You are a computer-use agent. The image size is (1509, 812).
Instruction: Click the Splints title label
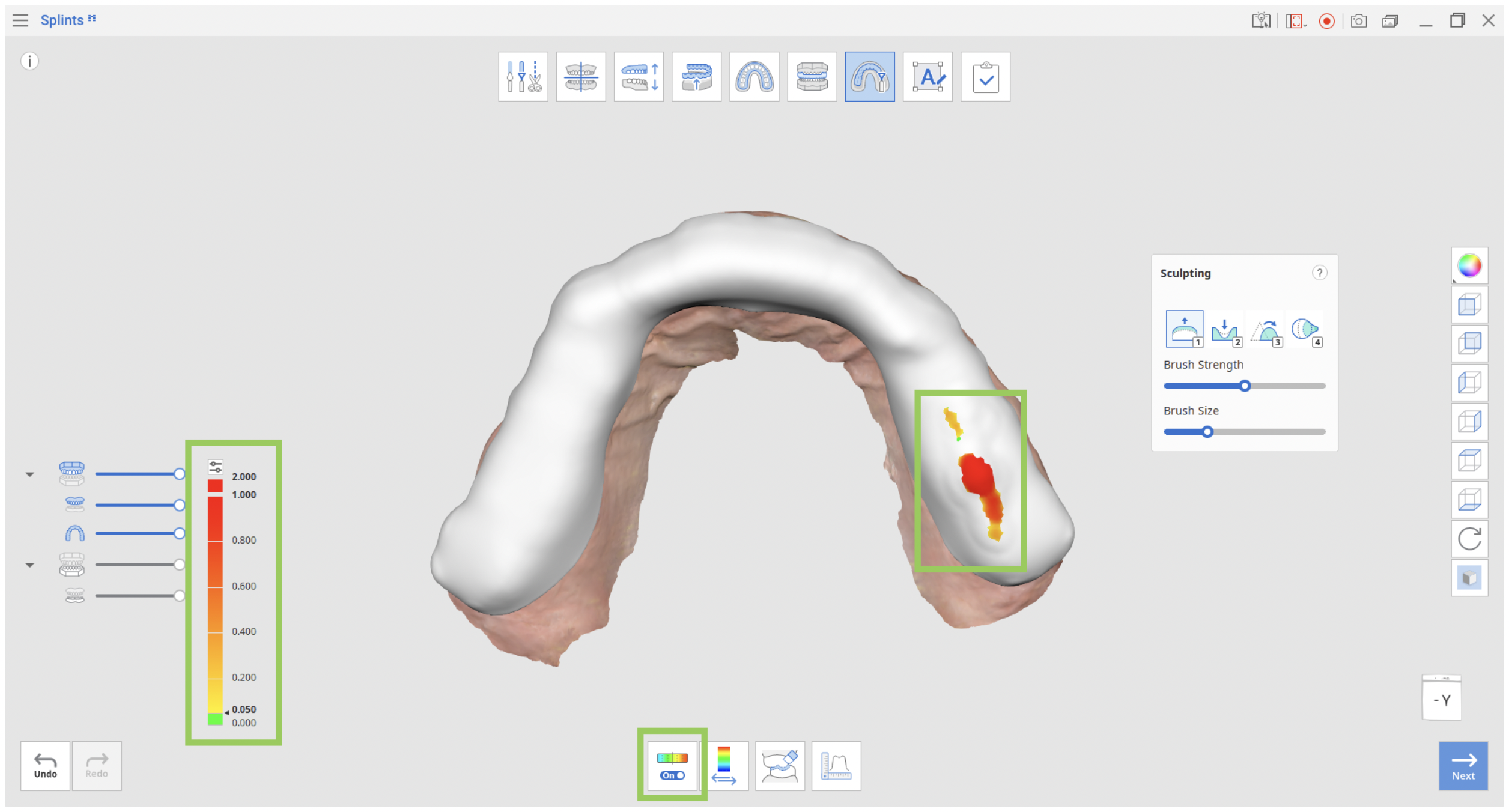62,20
